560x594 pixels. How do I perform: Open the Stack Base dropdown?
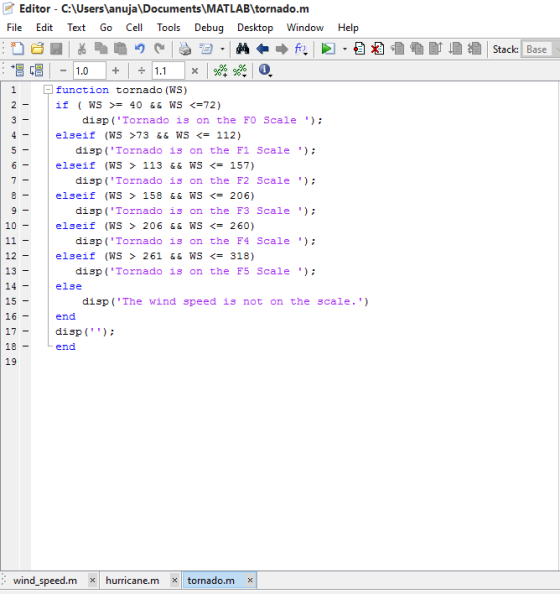(540, 49)
